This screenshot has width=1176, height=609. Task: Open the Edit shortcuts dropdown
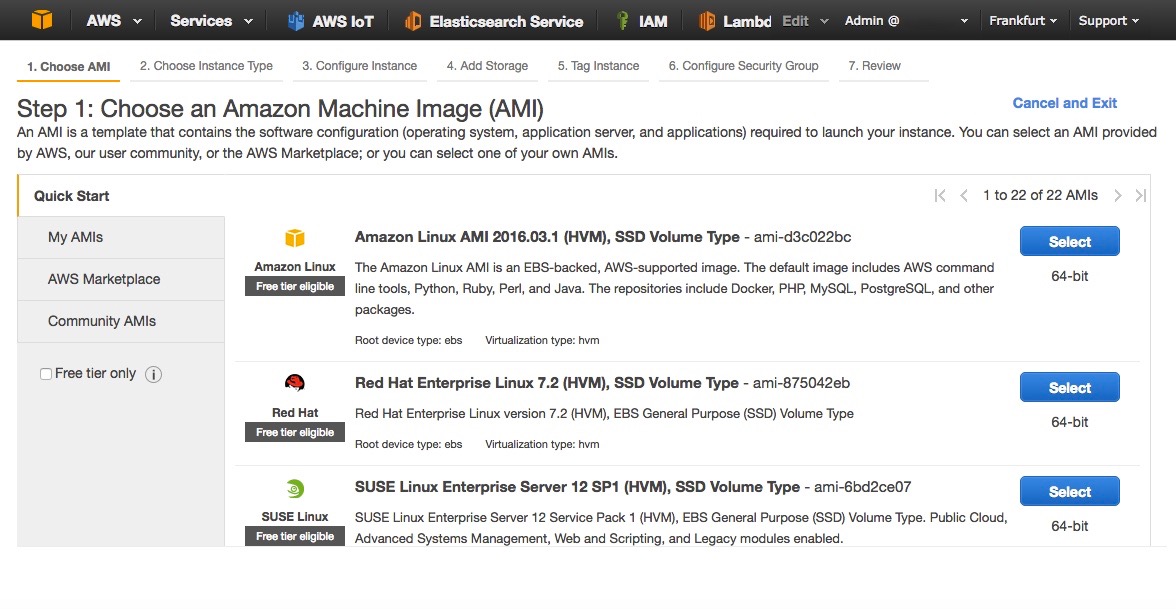pyautogui.click(x=805, y=21)
